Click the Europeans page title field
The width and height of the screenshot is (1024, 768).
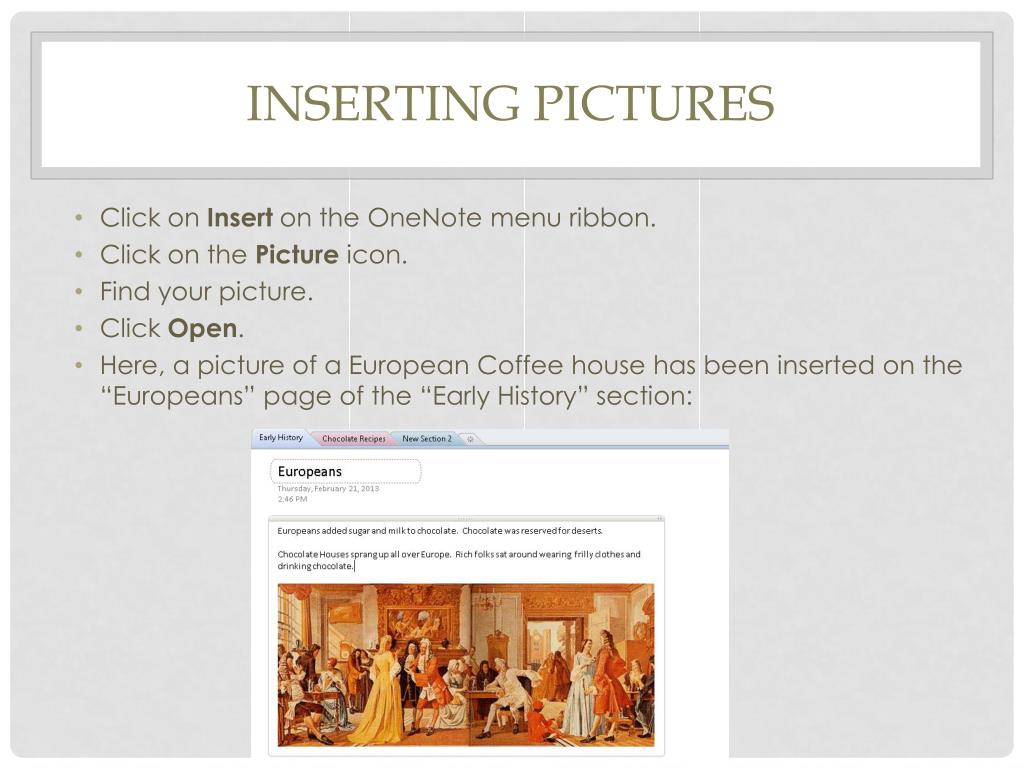click(345, 472)
